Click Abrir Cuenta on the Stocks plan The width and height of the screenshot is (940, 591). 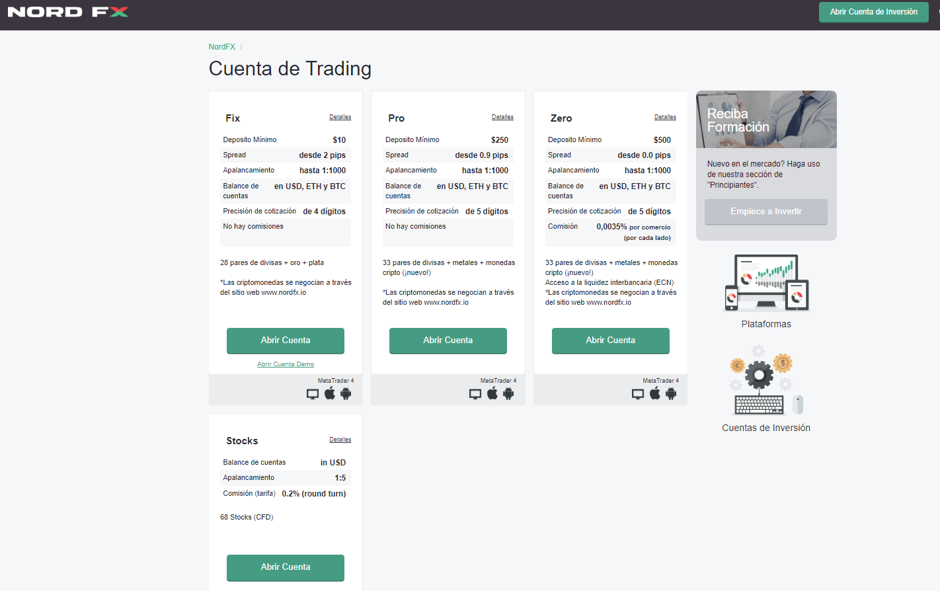pyautogui.click(x=285, y=567)
